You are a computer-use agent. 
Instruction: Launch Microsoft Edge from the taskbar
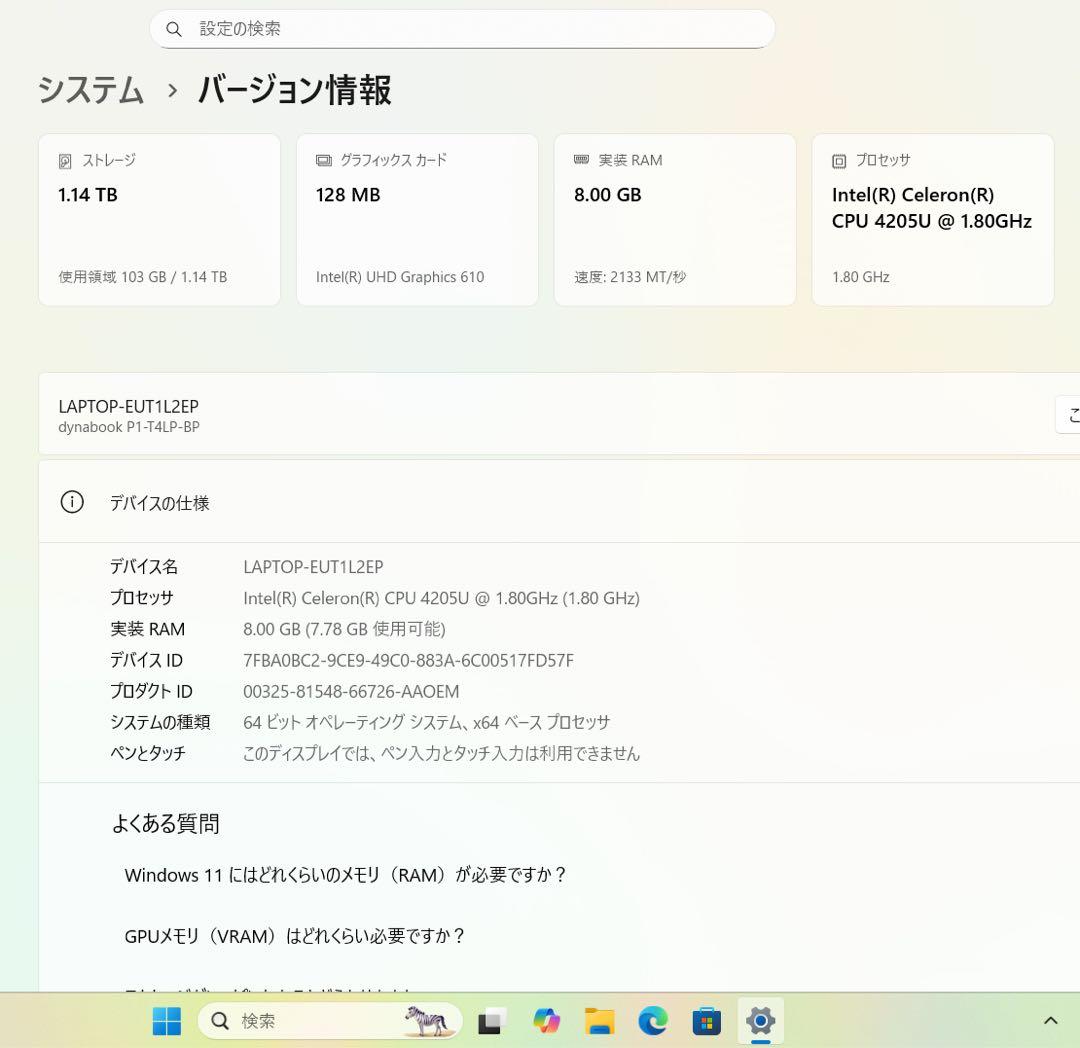tap(652, 1021)
